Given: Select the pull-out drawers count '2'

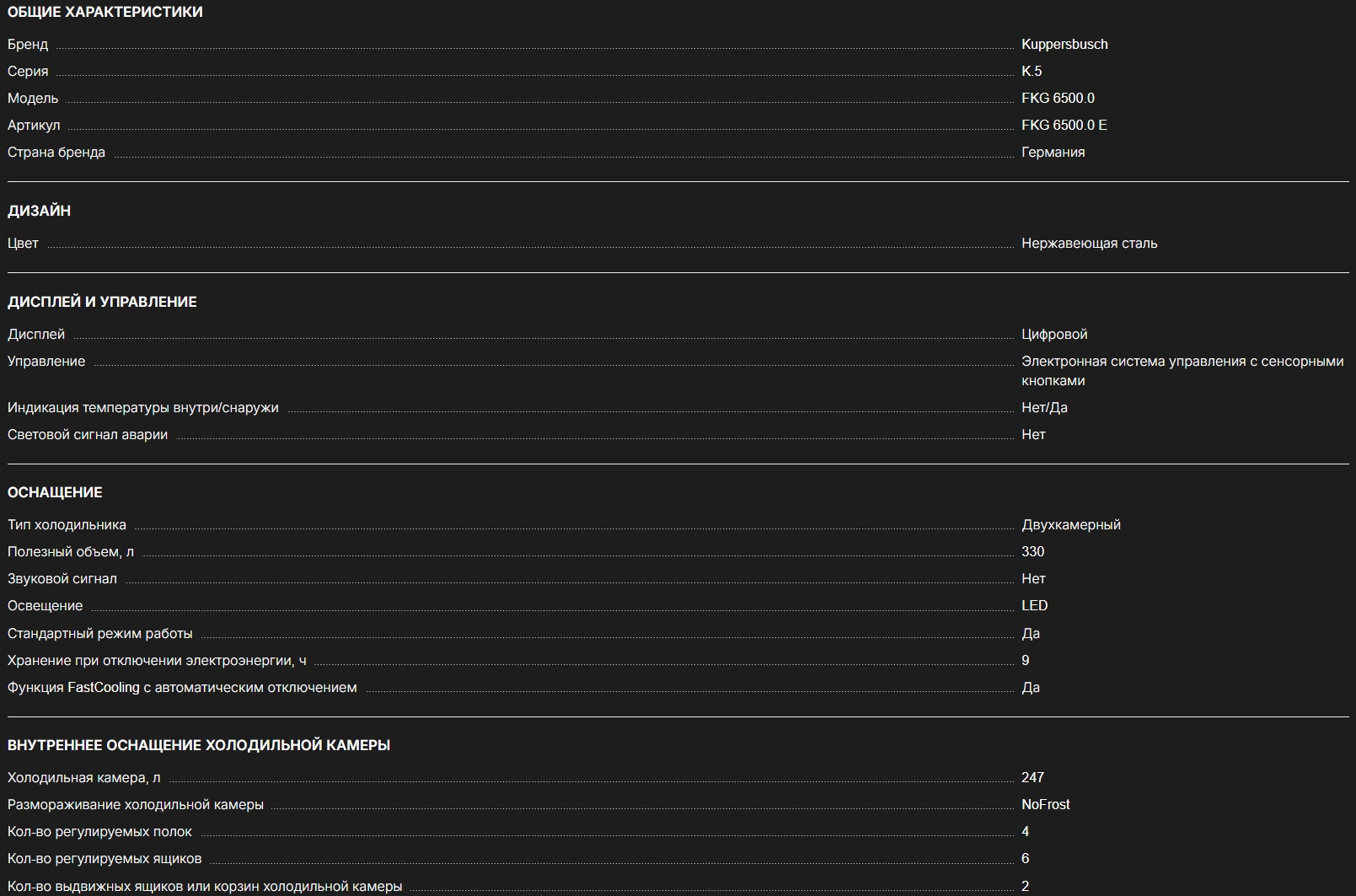Looking at the screenshot, I should click(1026, 886).
